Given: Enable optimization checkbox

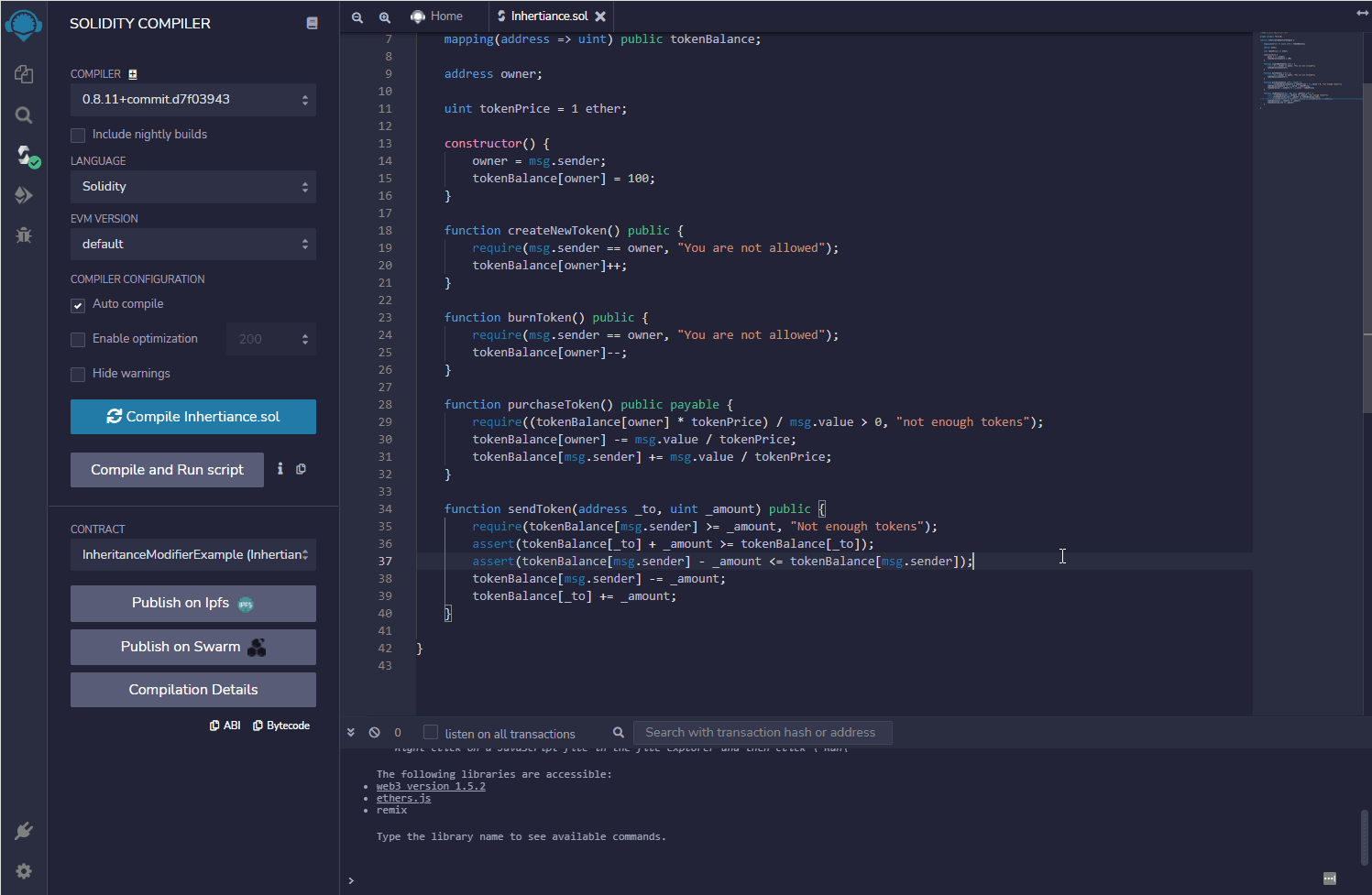Looking at the screenshot, I should tap(78, 340).
